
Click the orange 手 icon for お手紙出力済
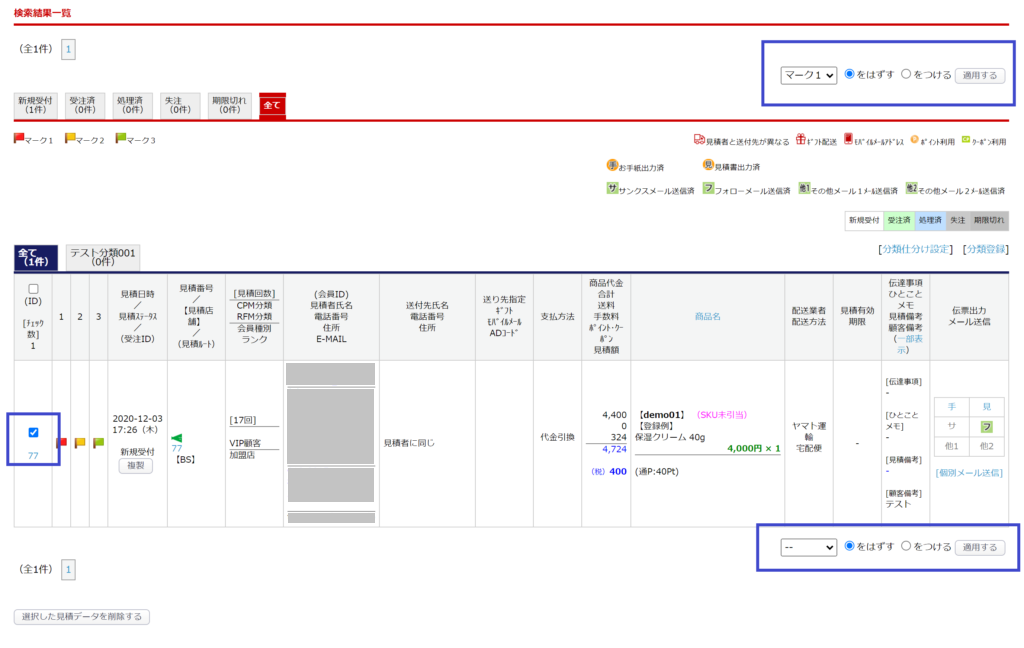(x=612, y=165)
